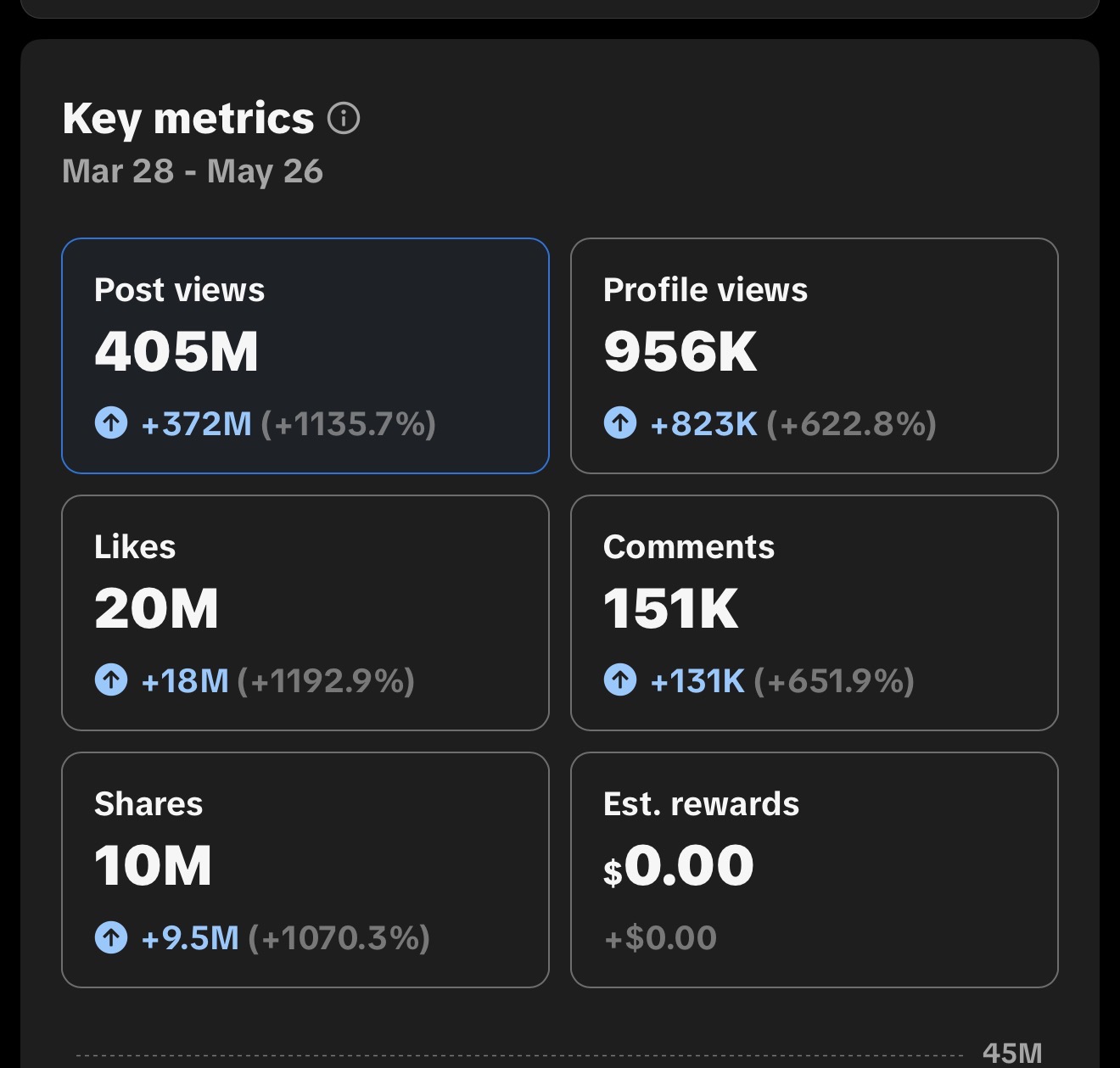Open the Shares metric card
Screen dimensions: 1120x1068
click(305, 869)
